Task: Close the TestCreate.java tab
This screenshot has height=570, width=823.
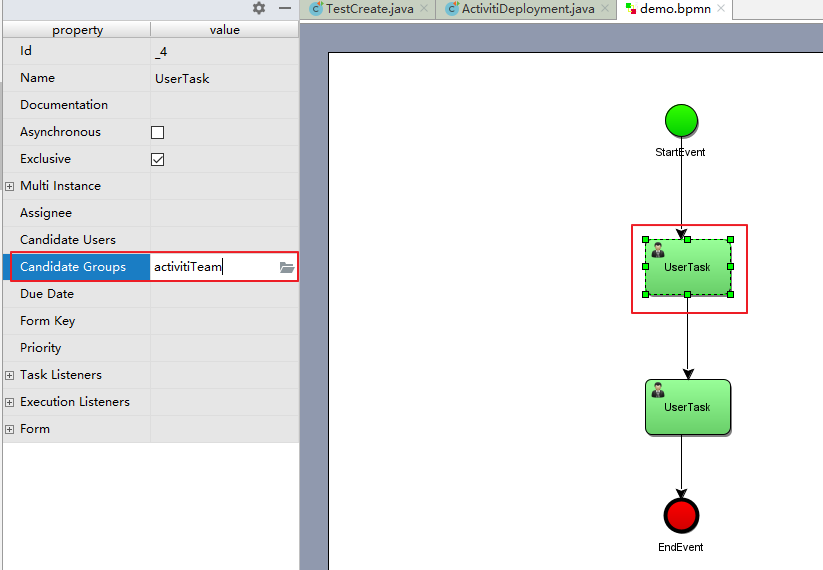Action: pos(424,8)
